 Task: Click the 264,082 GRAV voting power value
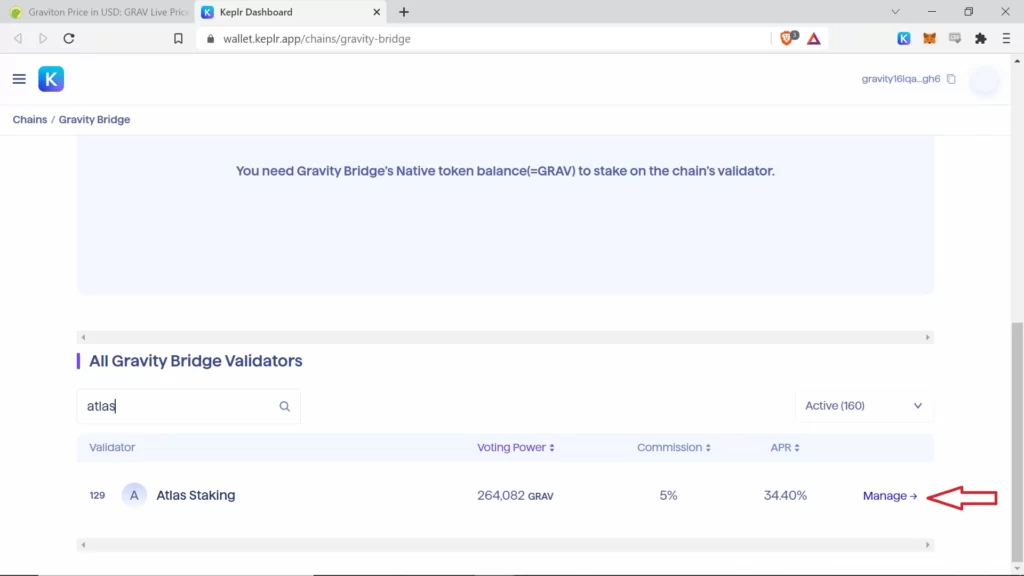point(515,496)
